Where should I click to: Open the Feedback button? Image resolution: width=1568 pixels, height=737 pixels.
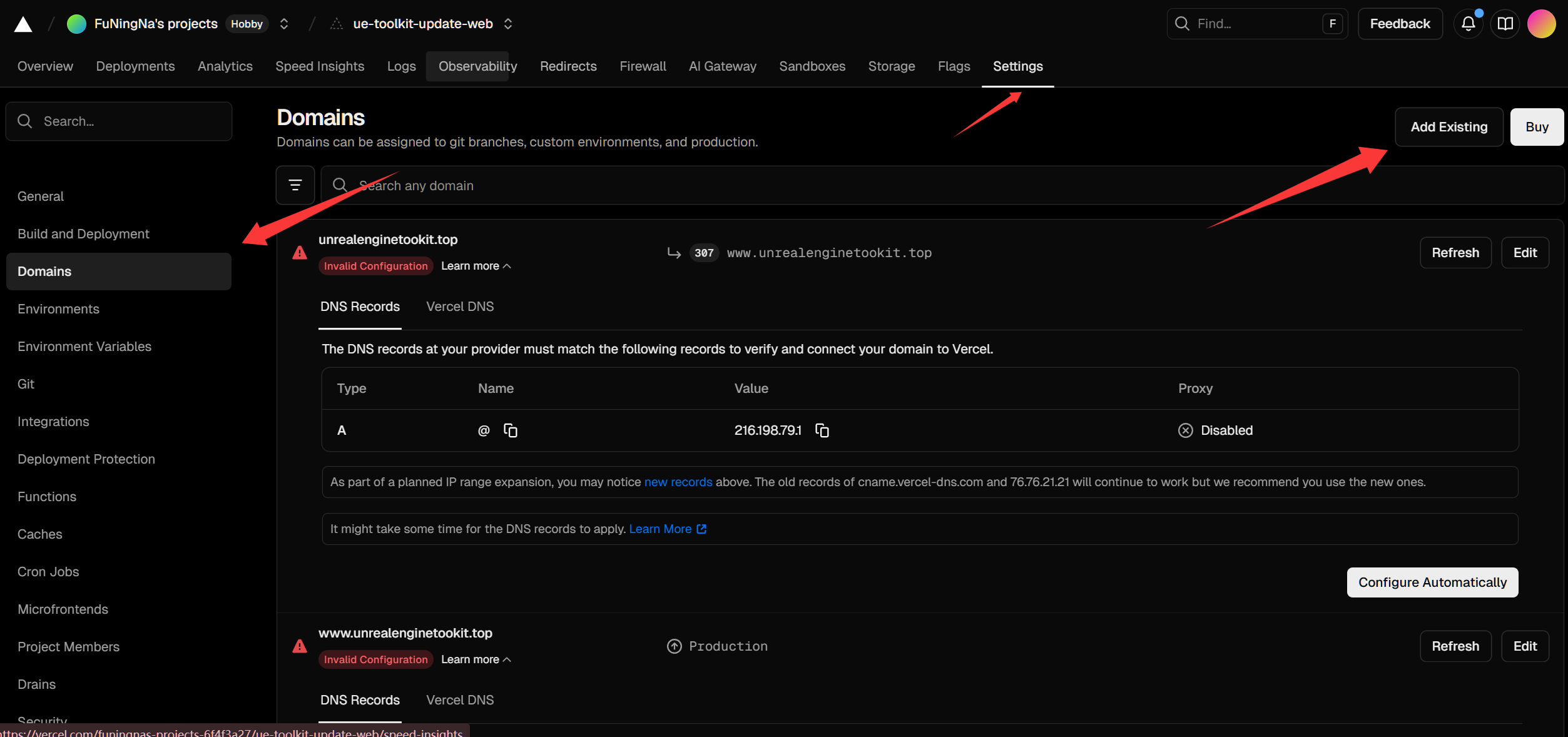pos(1400,24)
